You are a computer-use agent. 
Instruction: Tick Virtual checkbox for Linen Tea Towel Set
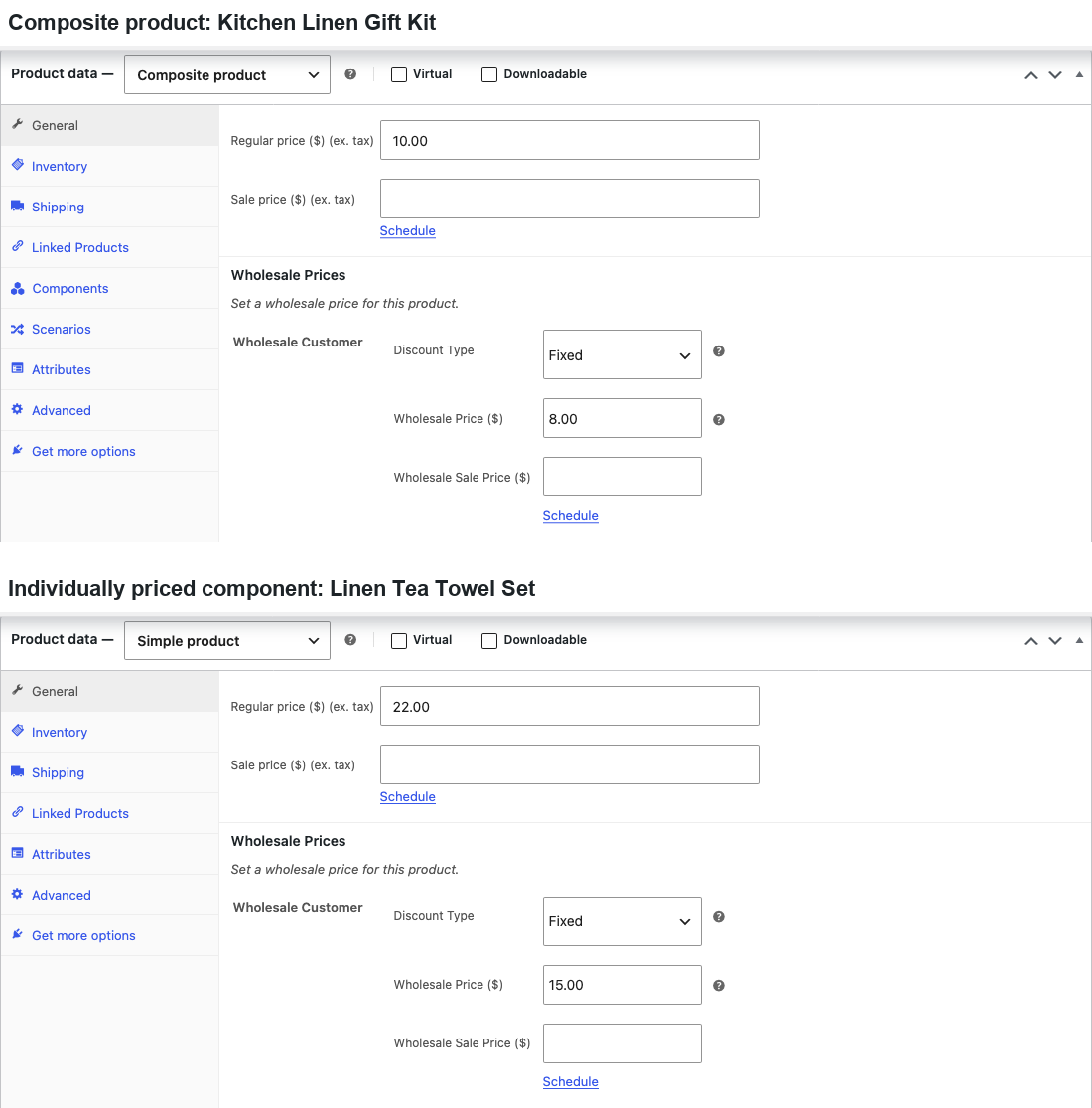pos(399,640)
